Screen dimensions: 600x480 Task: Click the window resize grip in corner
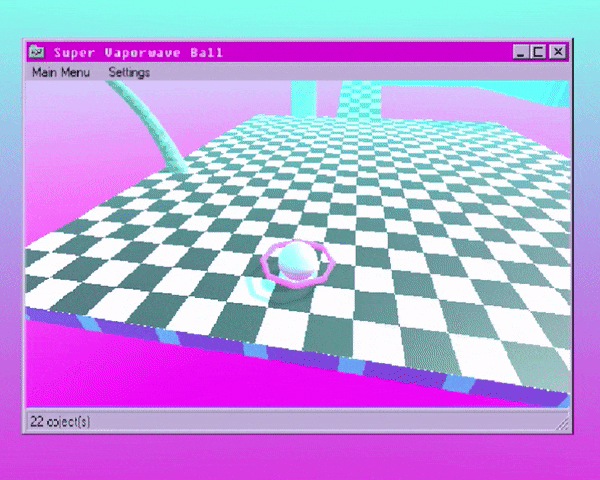(x=562, y=423)
